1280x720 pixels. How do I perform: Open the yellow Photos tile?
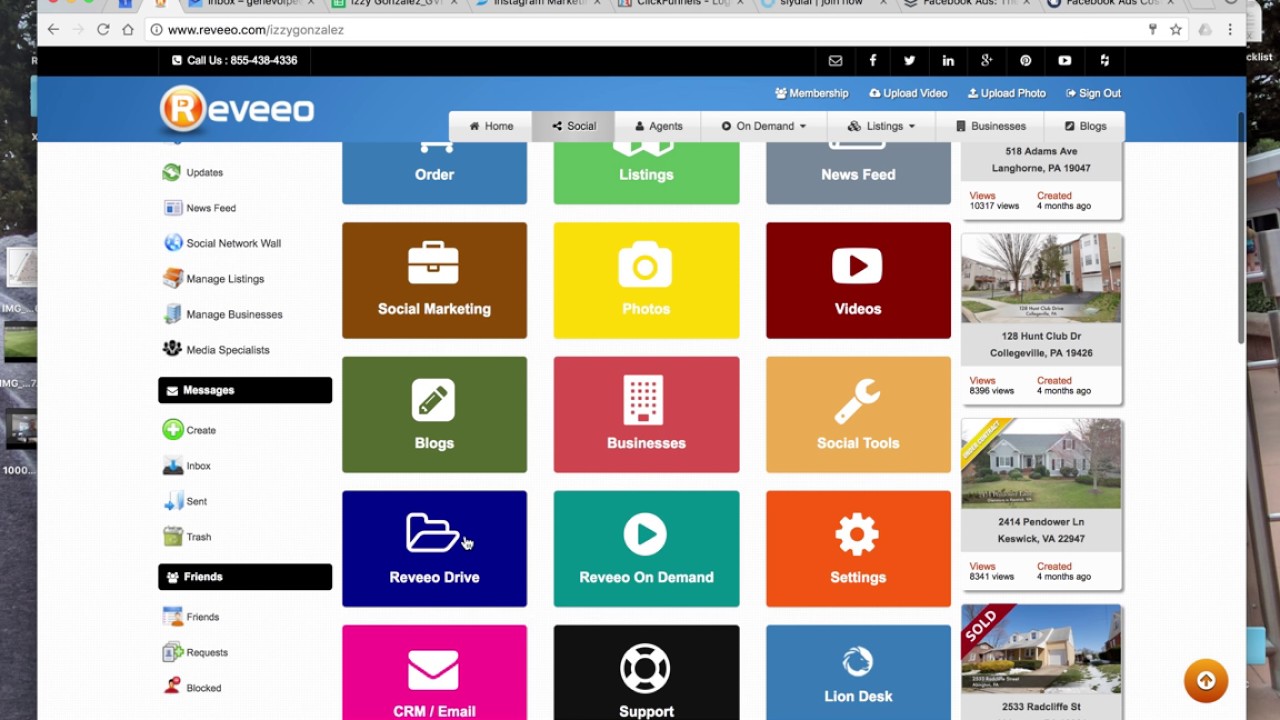(x=646, y=280)
